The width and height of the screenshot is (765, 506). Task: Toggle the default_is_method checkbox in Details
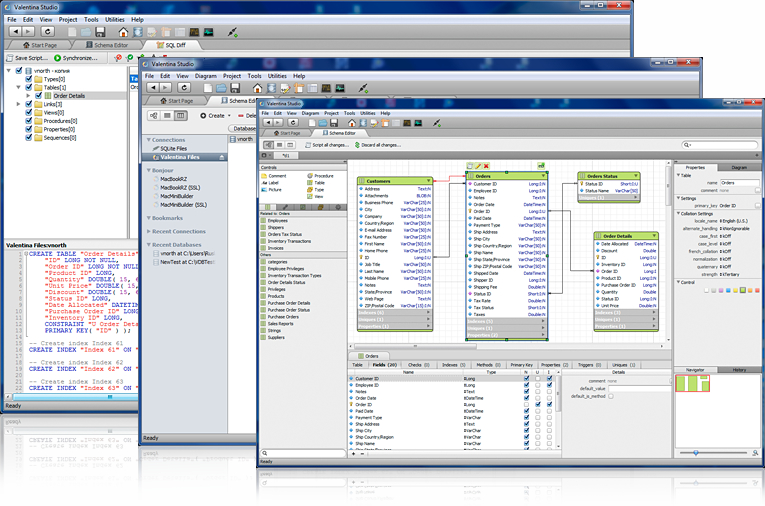pos(611,396)
